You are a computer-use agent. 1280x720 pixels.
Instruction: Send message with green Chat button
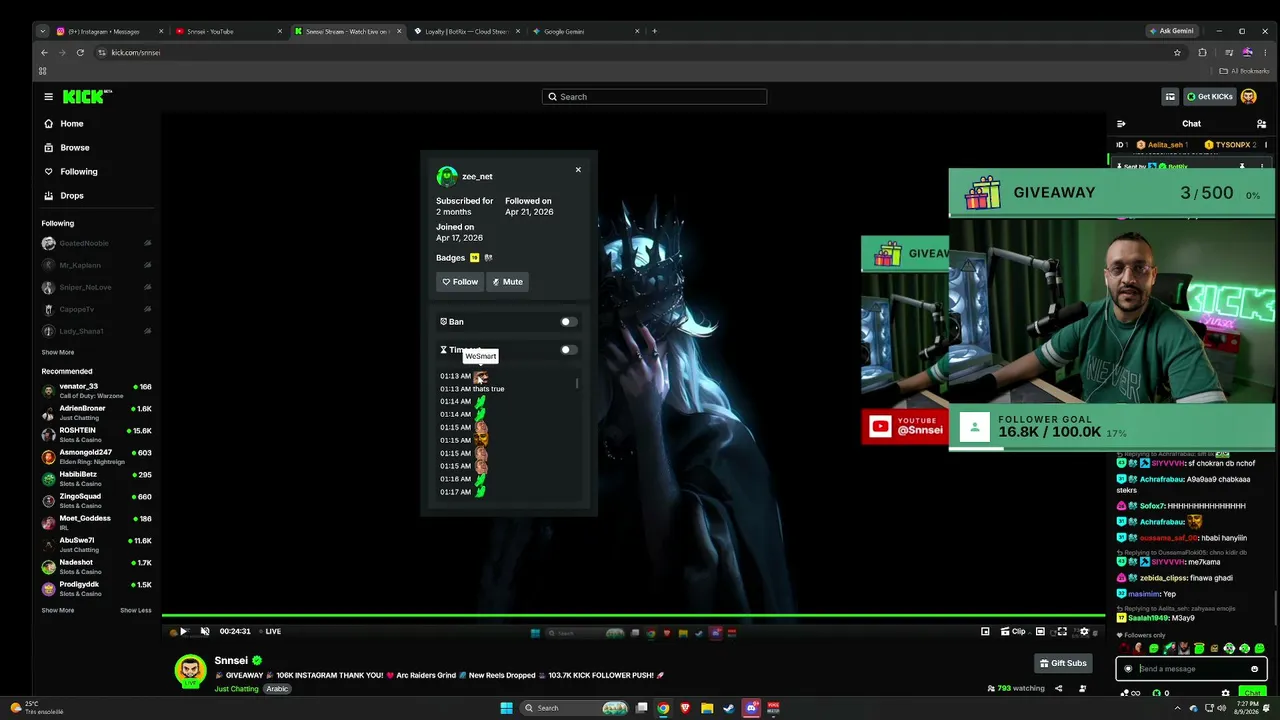pos(1252,693)
